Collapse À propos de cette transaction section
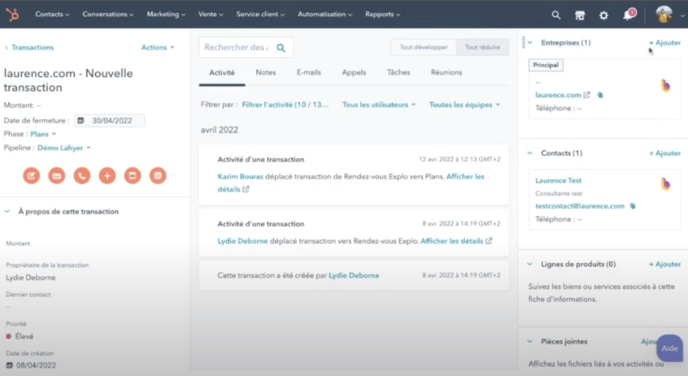 tap(7, 211)
